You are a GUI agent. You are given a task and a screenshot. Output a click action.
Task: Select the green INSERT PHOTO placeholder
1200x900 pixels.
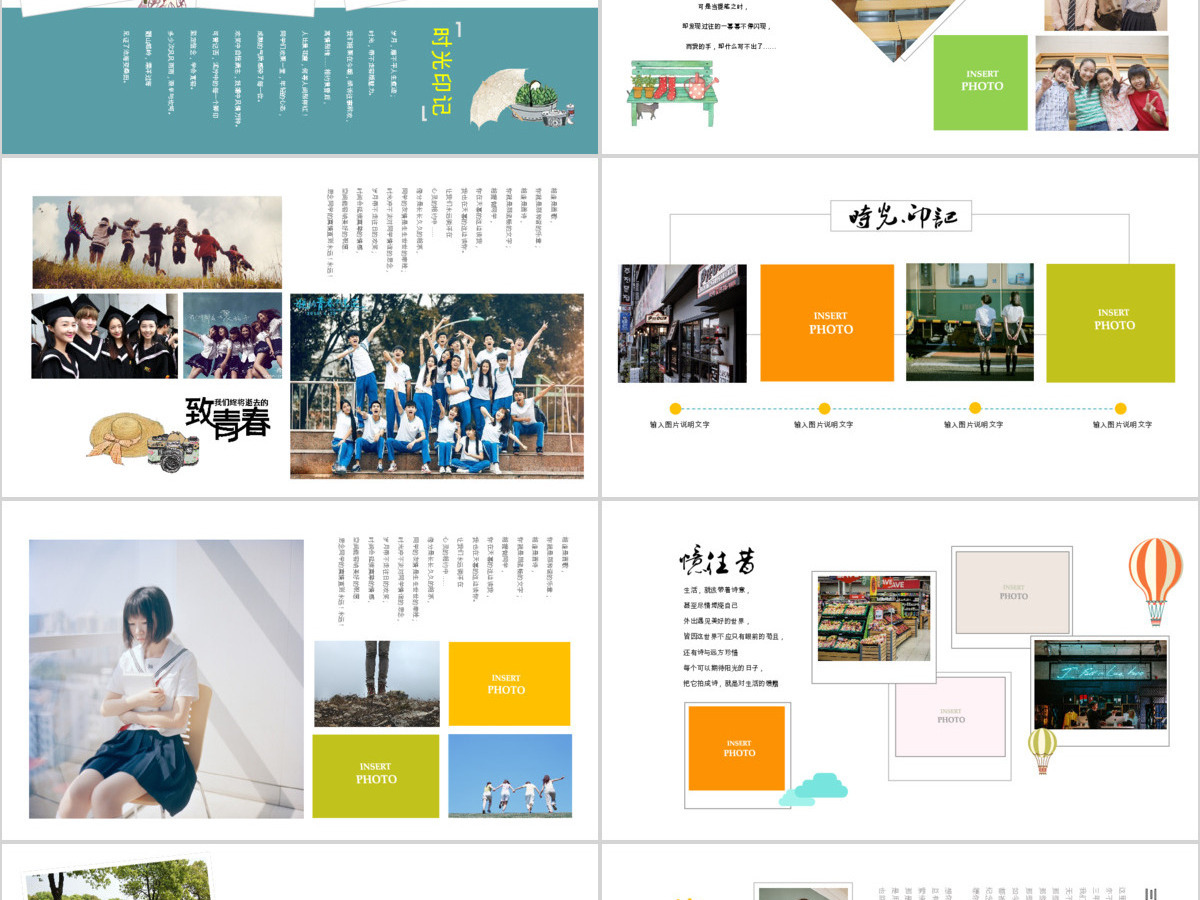980,83
